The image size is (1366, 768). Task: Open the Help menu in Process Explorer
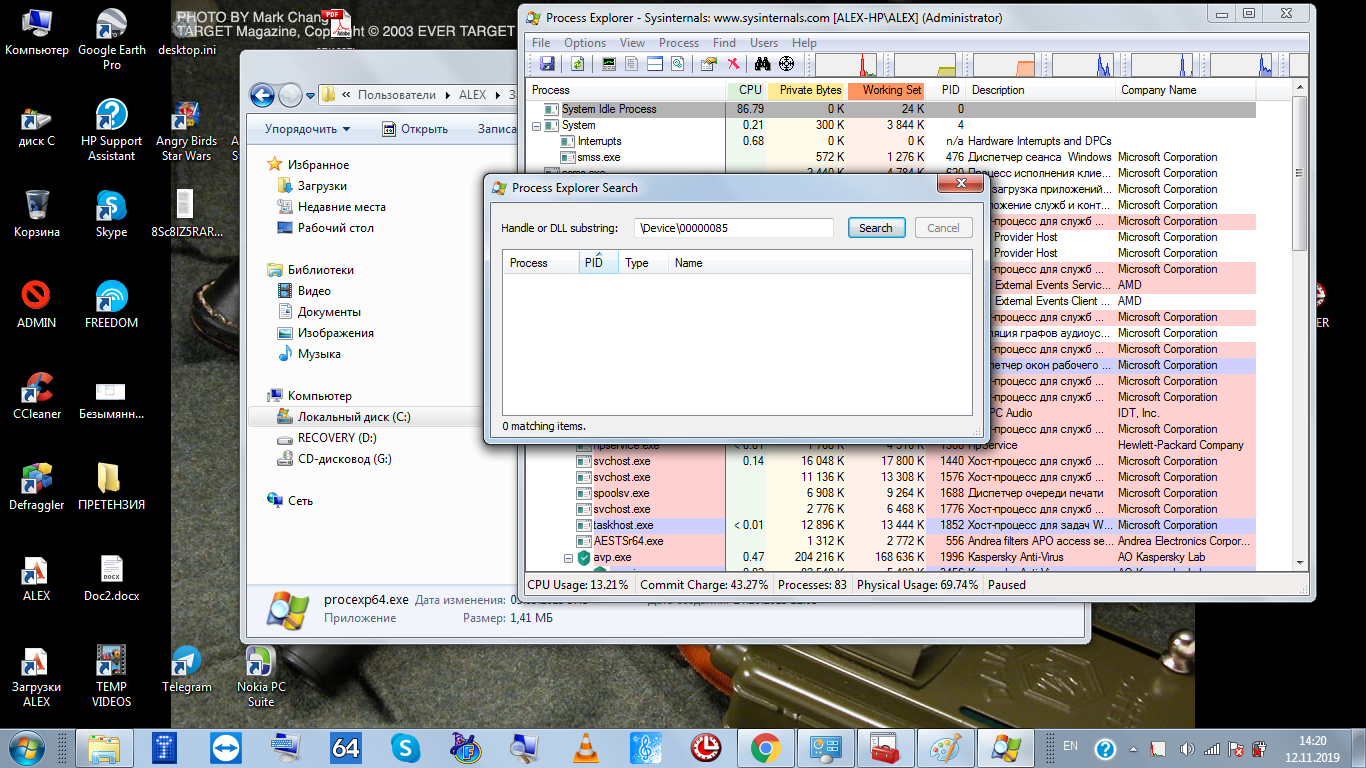(804, 43)
